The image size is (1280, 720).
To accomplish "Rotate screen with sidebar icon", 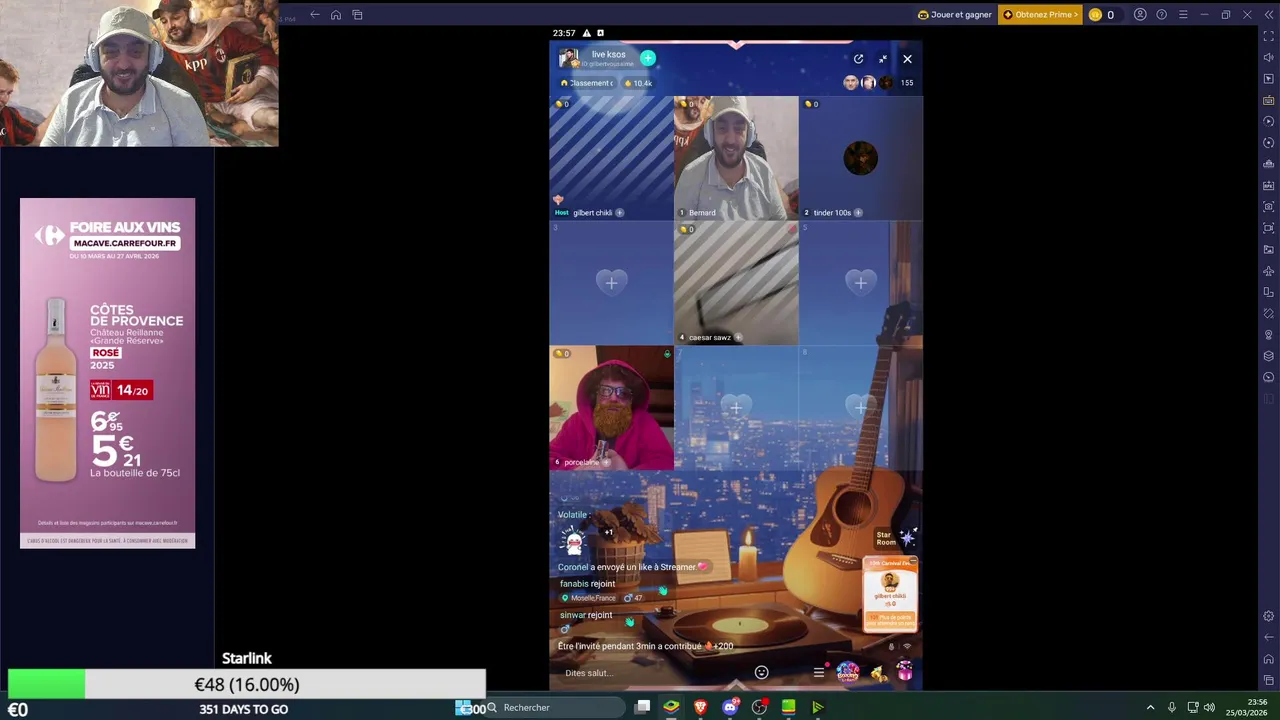I will pyautogui.click(x=1269, y=292).
